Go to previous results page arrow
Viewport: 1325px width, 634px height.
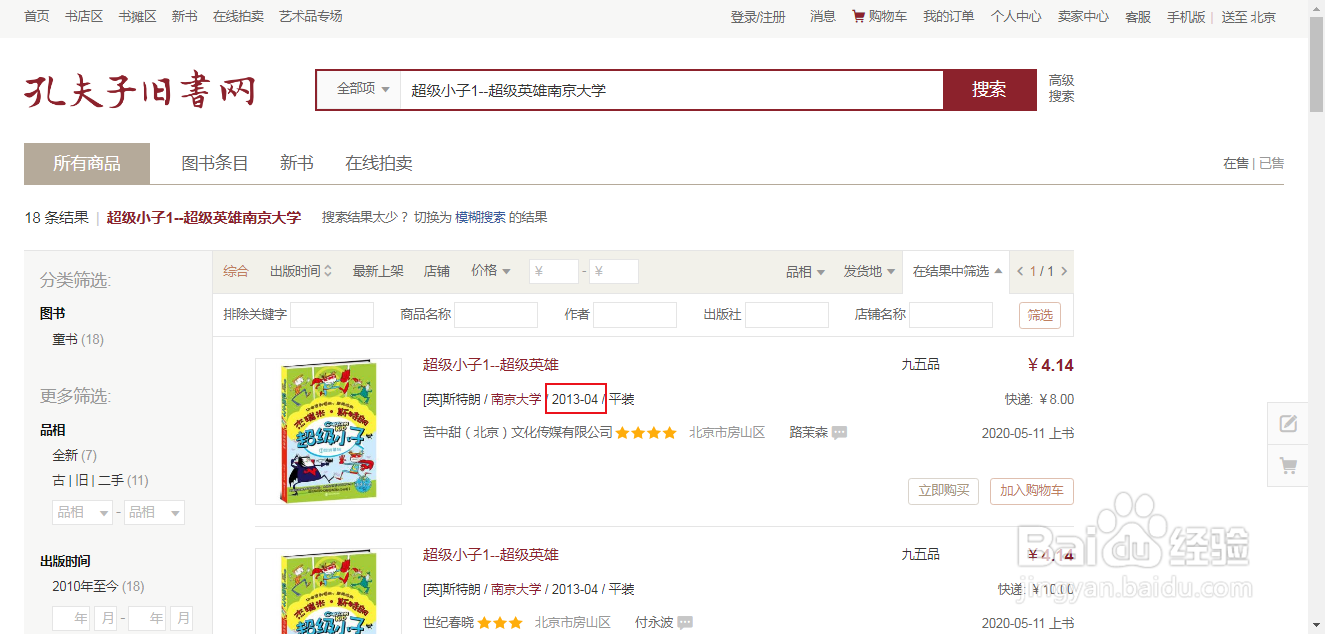[x=1020, y=271]
